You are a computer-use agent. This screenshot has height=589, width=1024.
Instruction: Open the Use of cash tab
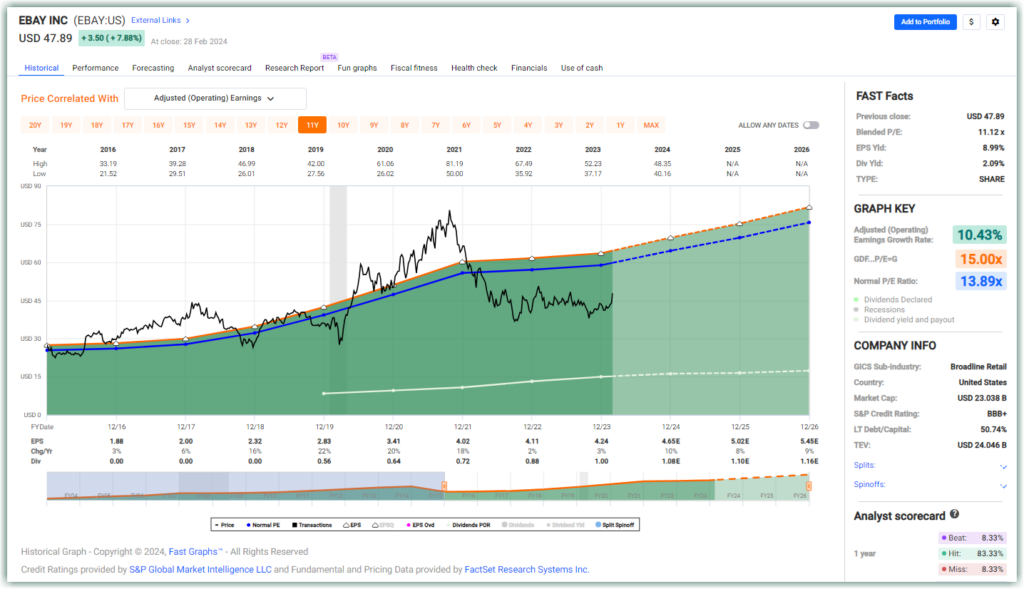pyautogui.click(x=582, y=68)
